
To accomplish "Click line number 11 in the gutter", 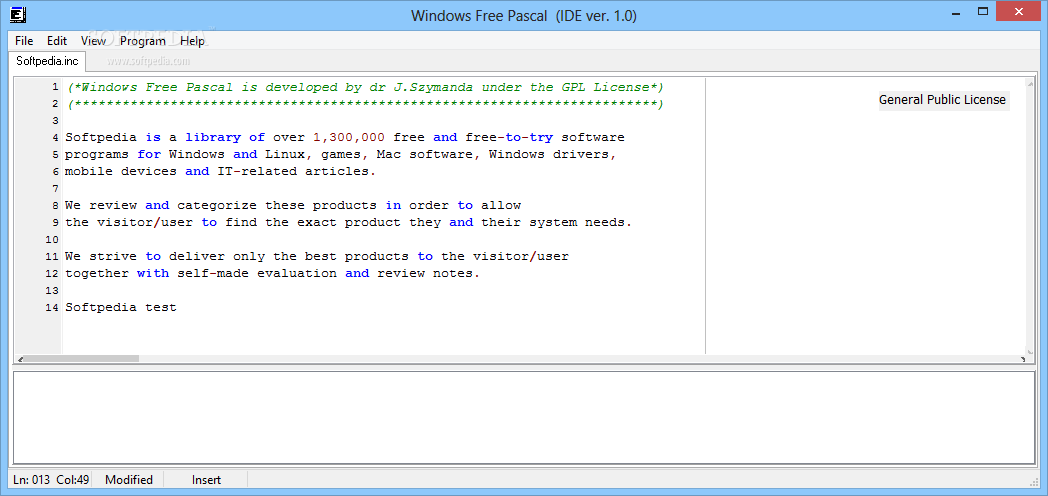I will 52,257.
